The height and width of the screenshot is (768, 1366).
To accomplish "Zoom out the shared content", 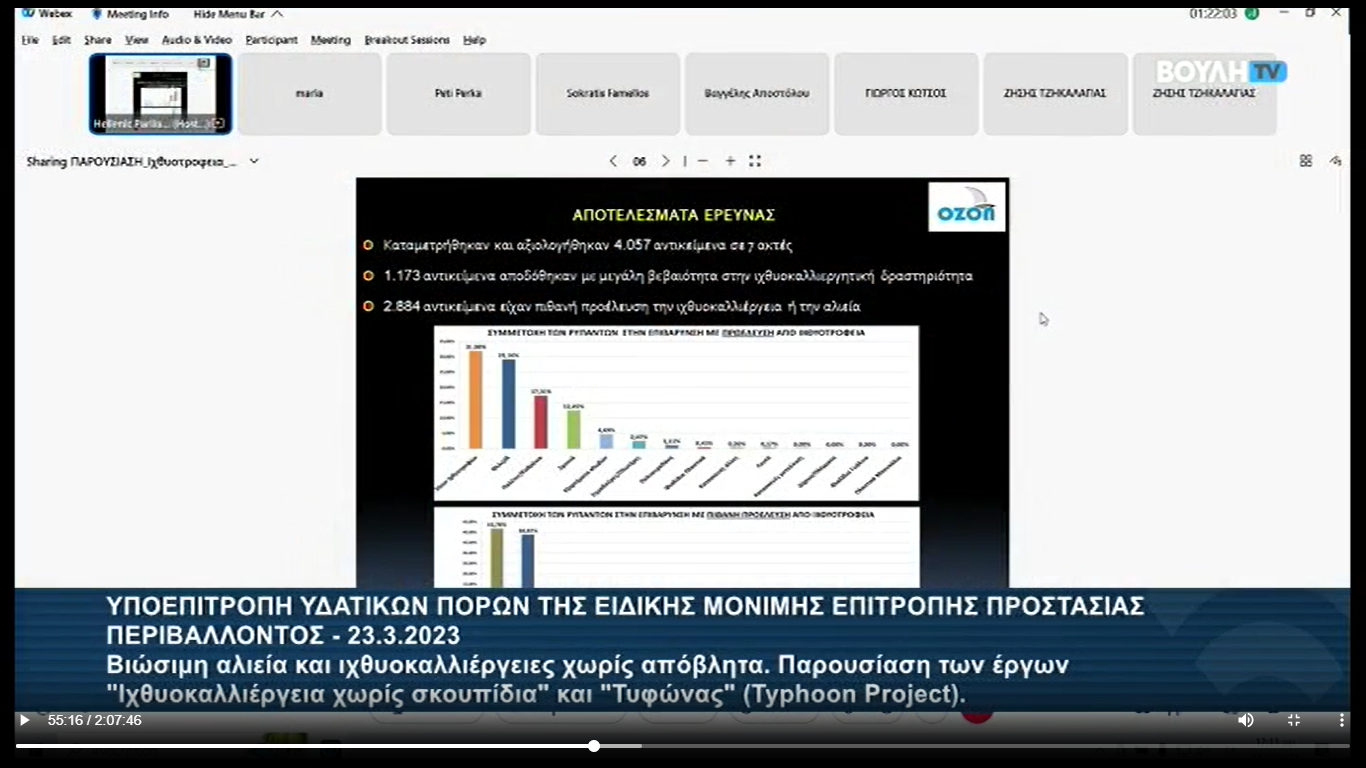I will point(703,161).
